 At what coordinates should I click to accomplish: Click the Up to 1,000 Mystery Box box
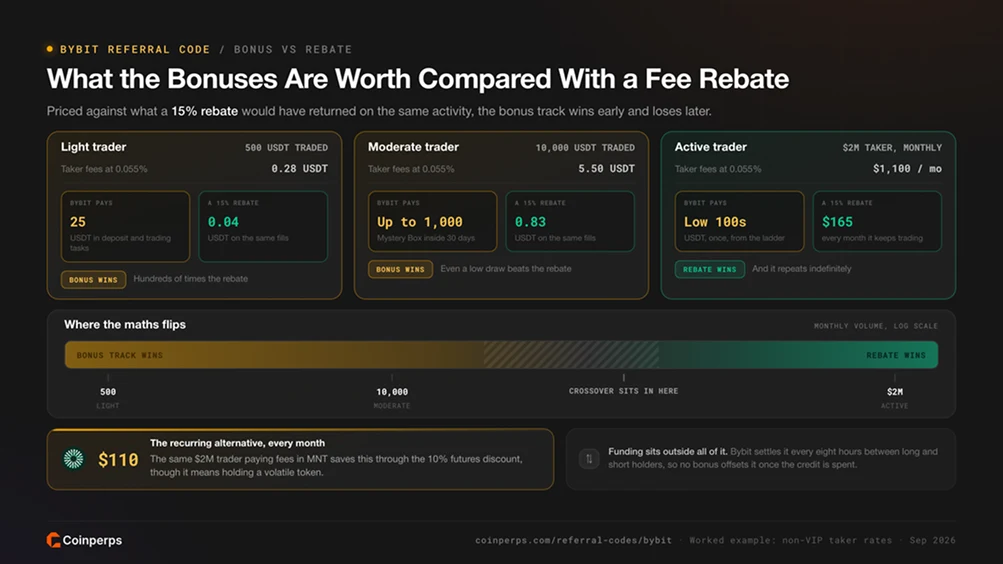(x=432, y=221)
